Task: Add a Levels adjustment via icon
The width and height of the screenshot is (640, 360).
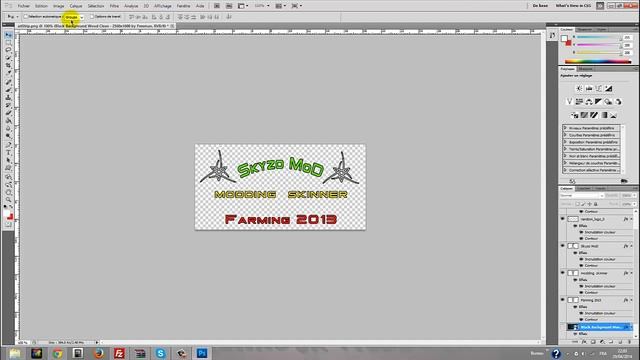Action: [589, 89]
